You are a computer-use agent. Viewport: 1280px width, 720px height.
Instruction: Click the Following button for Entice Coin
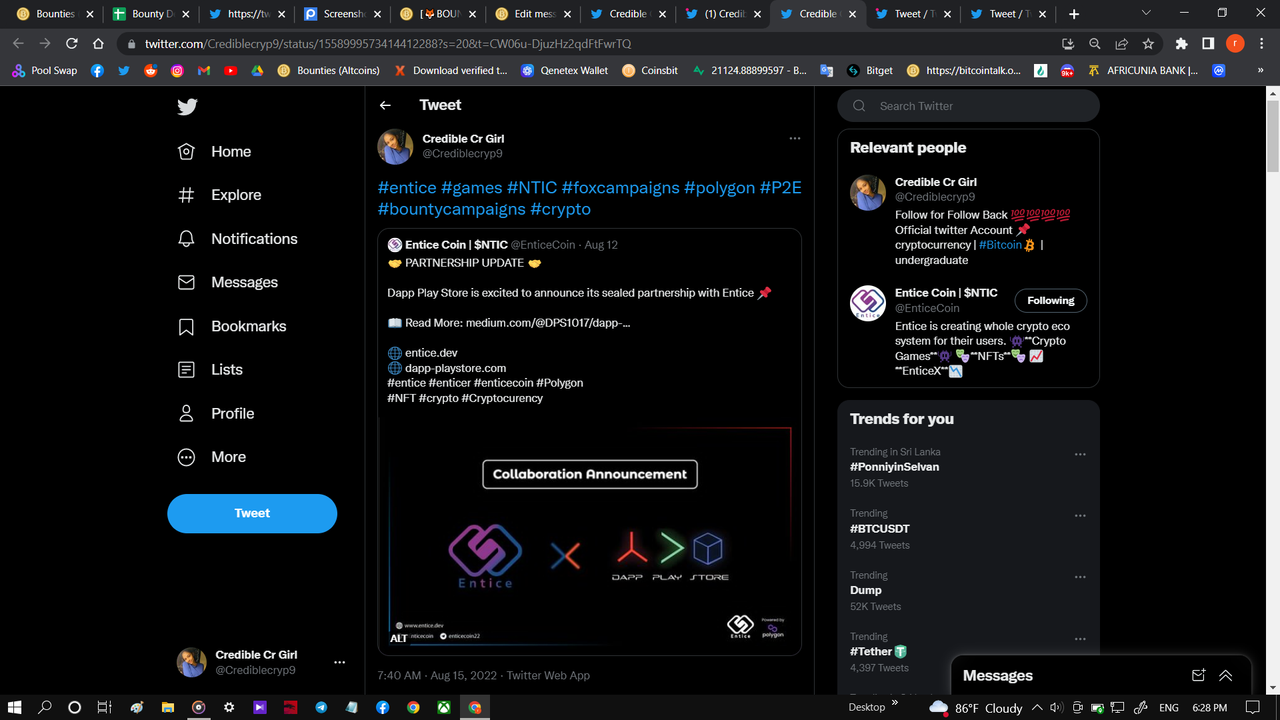point(1050,300)
